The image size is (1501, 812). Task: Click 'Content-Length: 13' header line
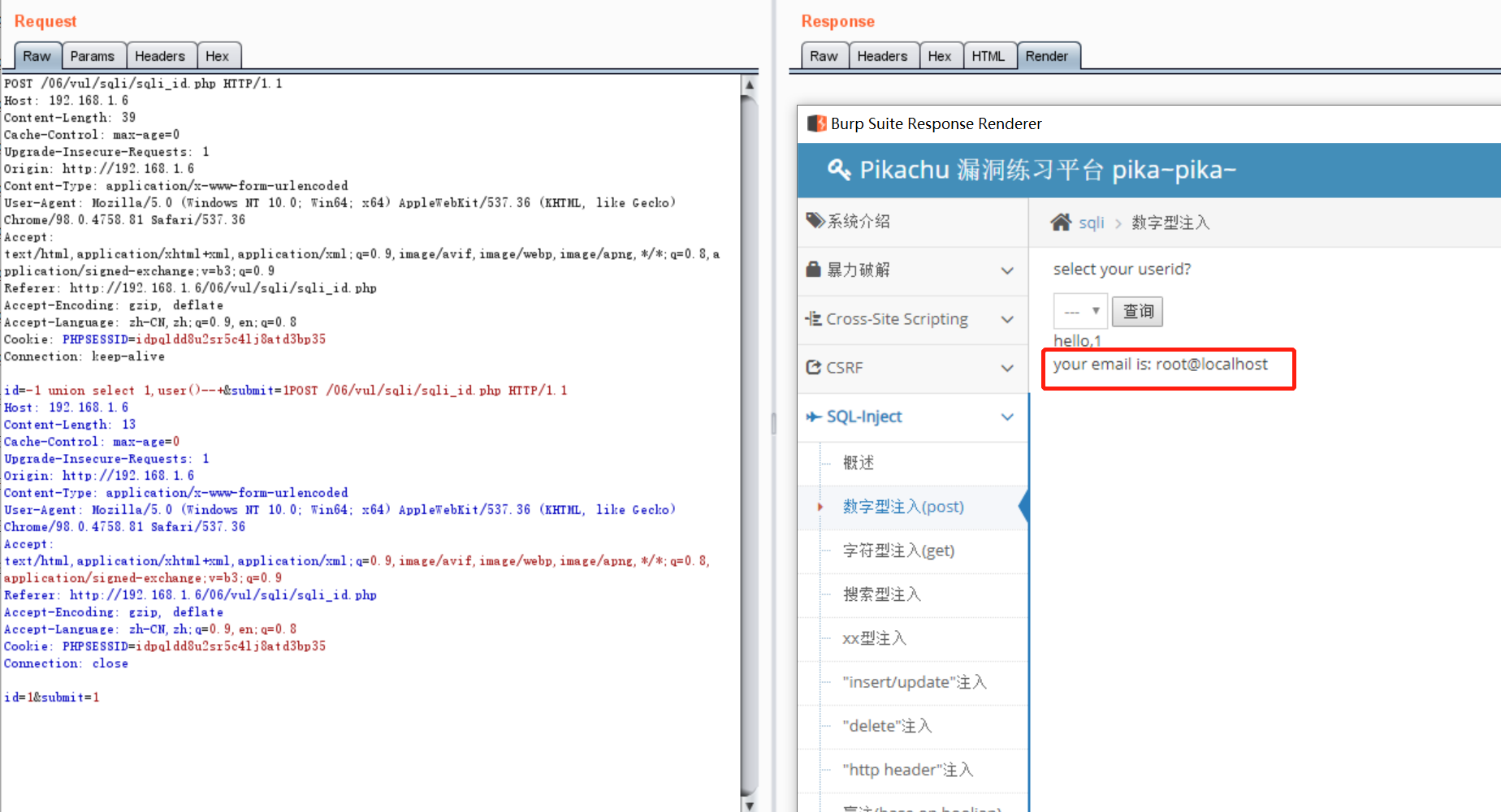[70, 425]
